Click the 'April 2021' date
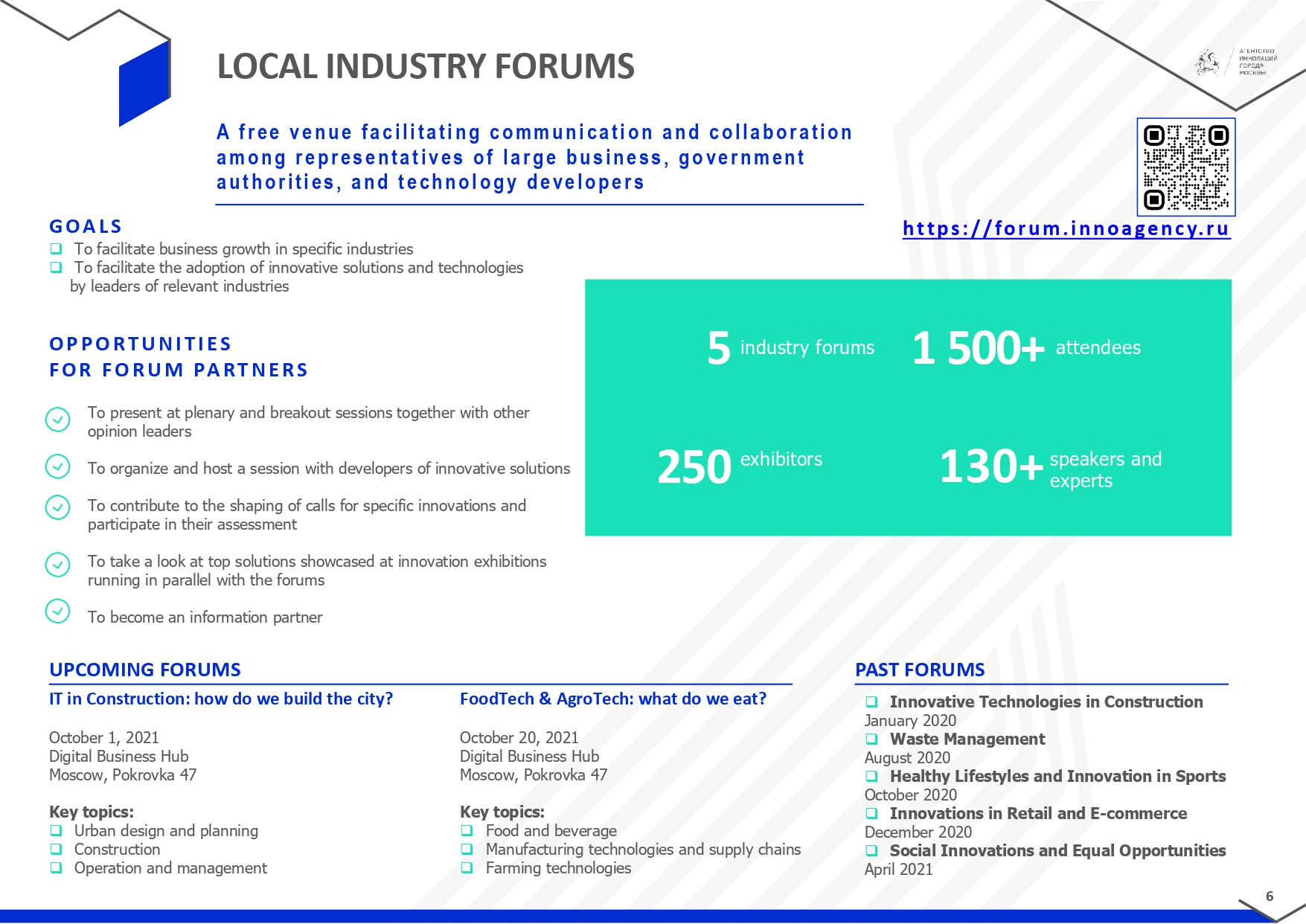1306x924 pixels. 898,869
